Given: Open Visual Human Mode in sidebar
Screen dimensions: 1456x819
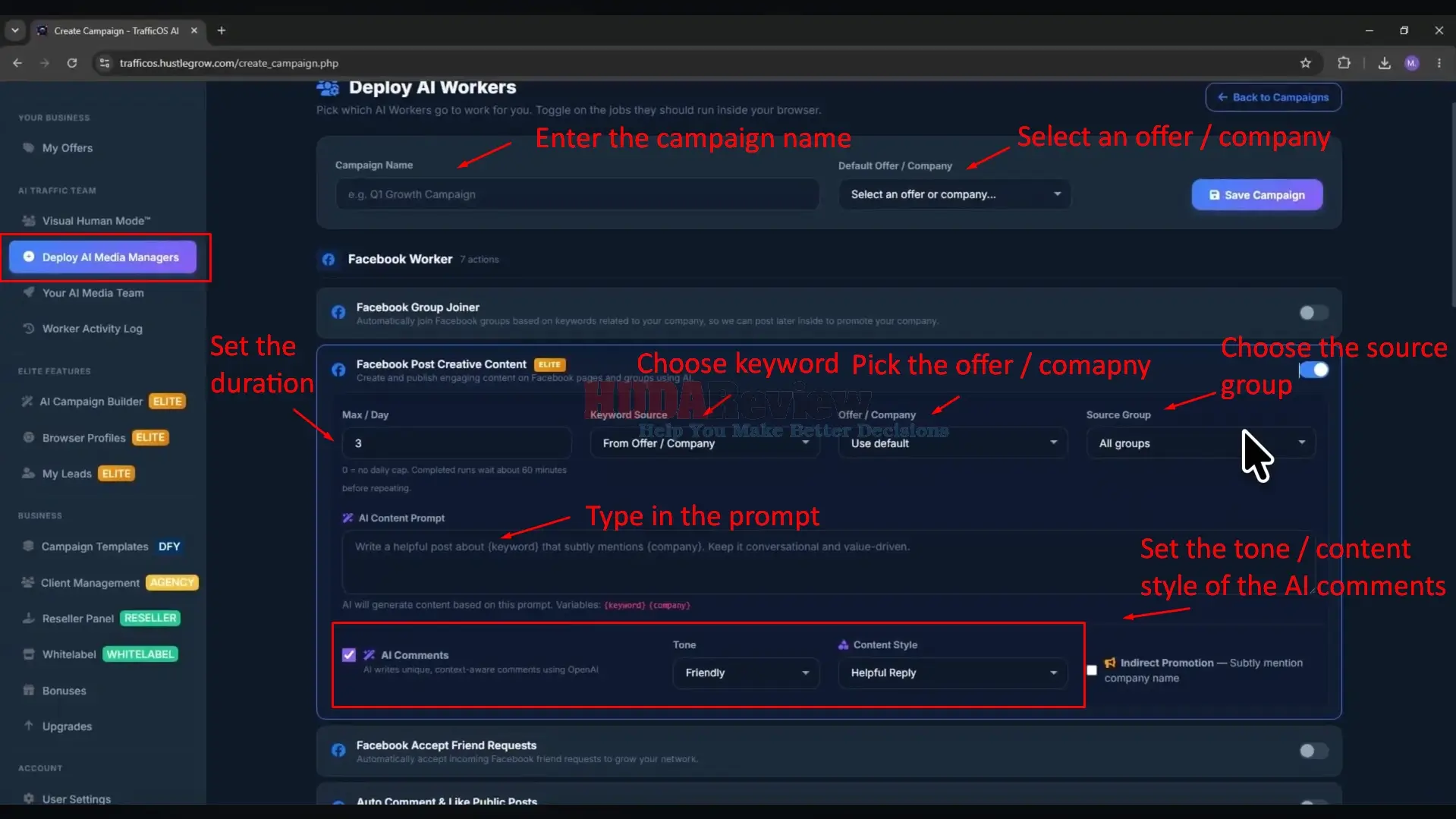Looking at the screenshot, I should coord(96,221).
